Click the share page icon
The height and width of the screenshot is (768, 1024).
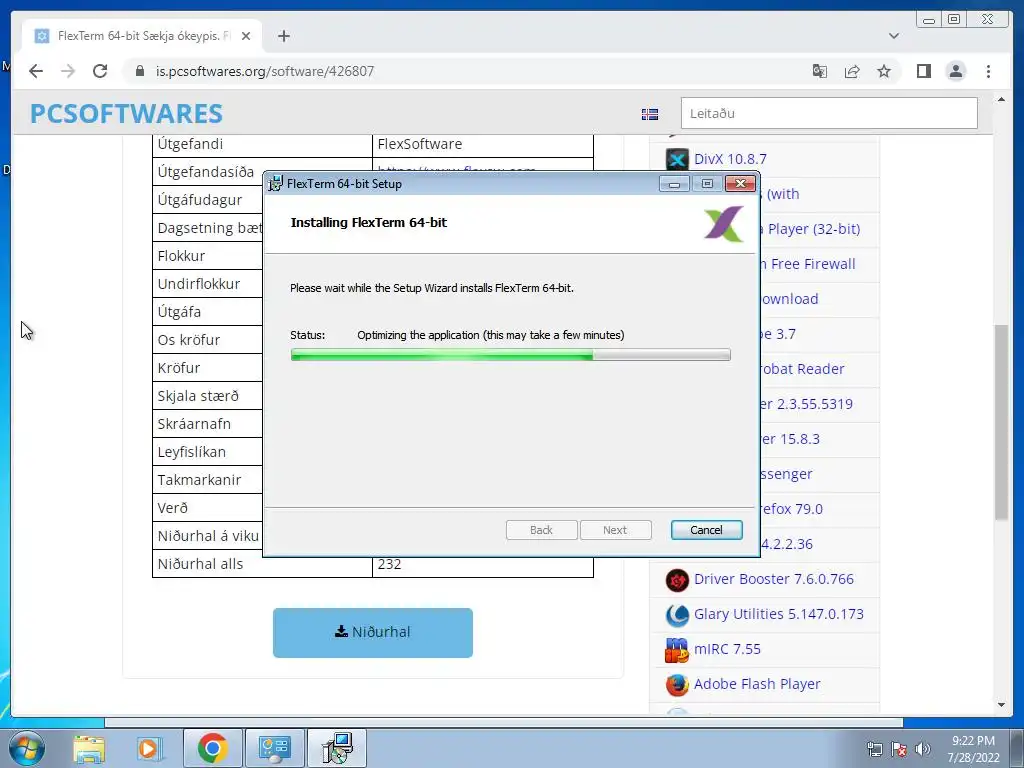click(x=852, y=71)
